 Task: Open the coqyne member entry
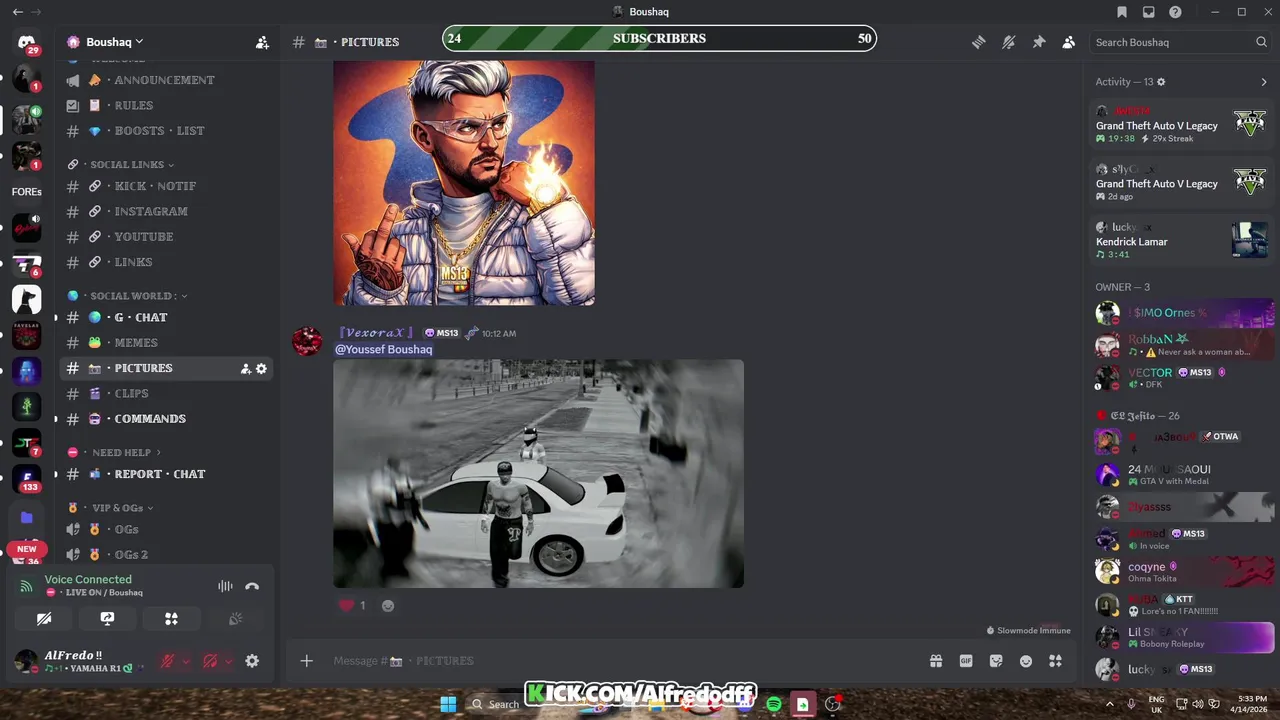pyautogui.click(x=1185, y=572)
